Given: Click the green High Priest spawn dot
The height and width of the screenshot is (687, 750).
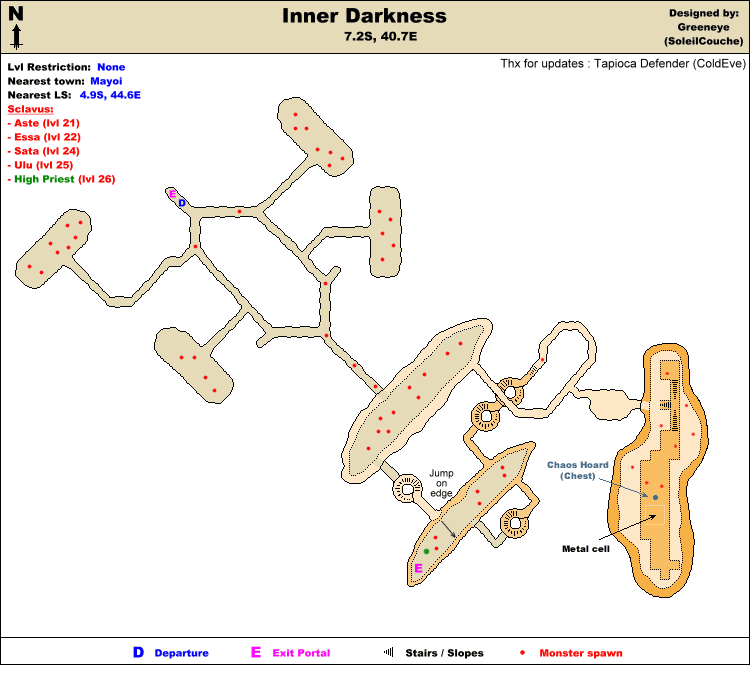Looking at the screenshot, I should pos(426,552).
